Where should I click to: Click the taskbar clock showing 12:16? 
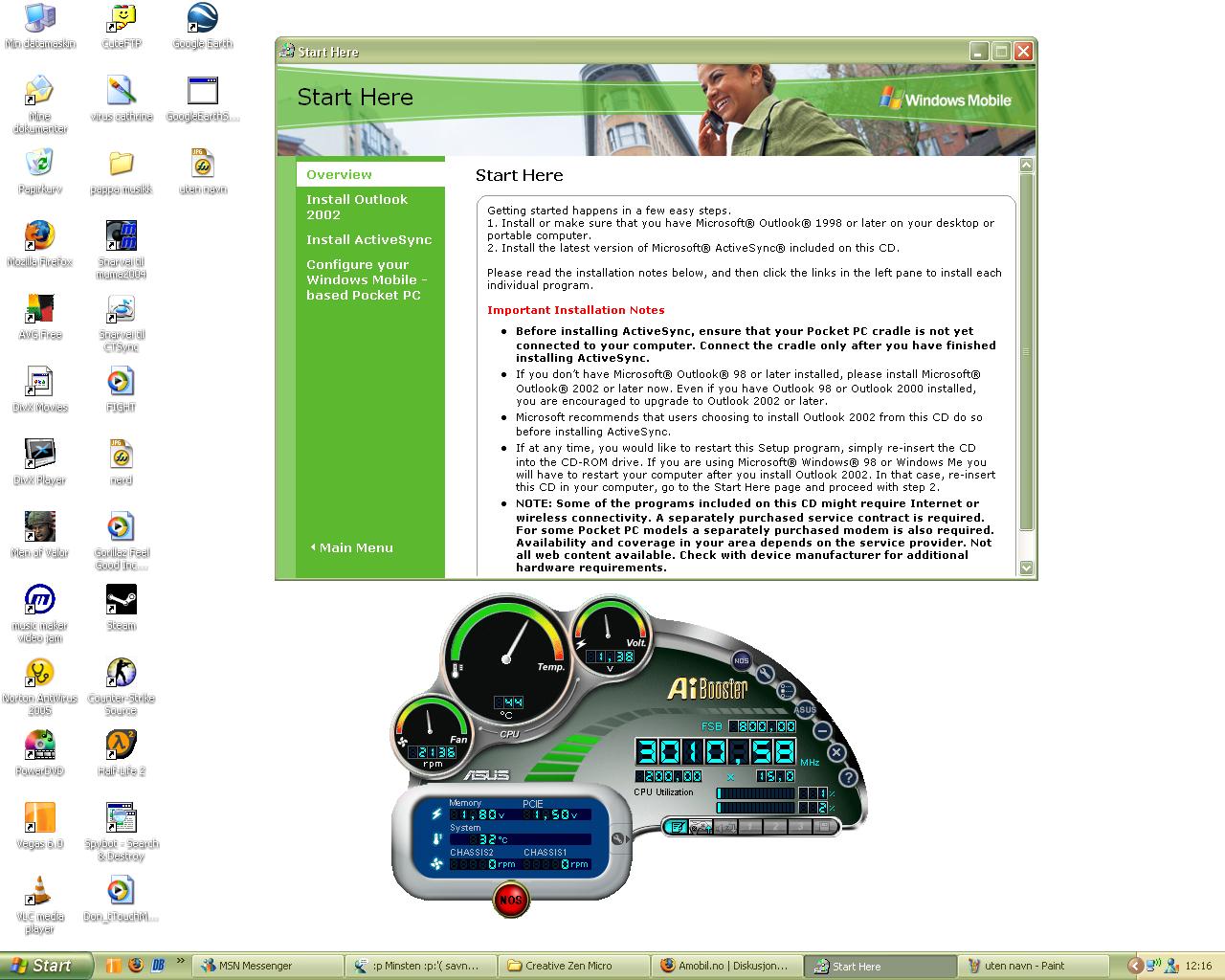tap(1198, 966)
